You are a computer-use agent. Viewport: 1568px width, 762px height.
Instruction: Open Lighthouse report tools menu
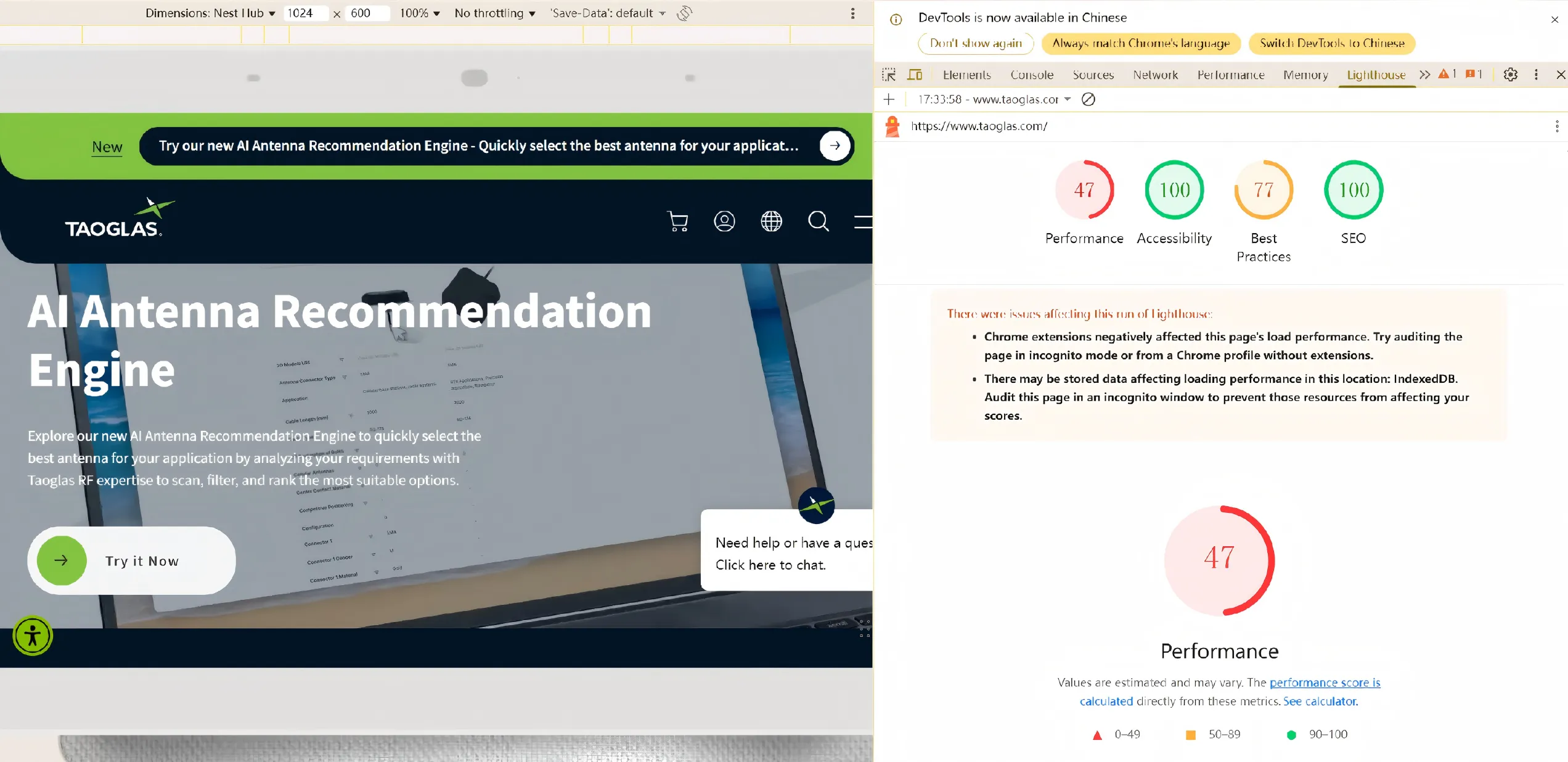(1557, 126)
